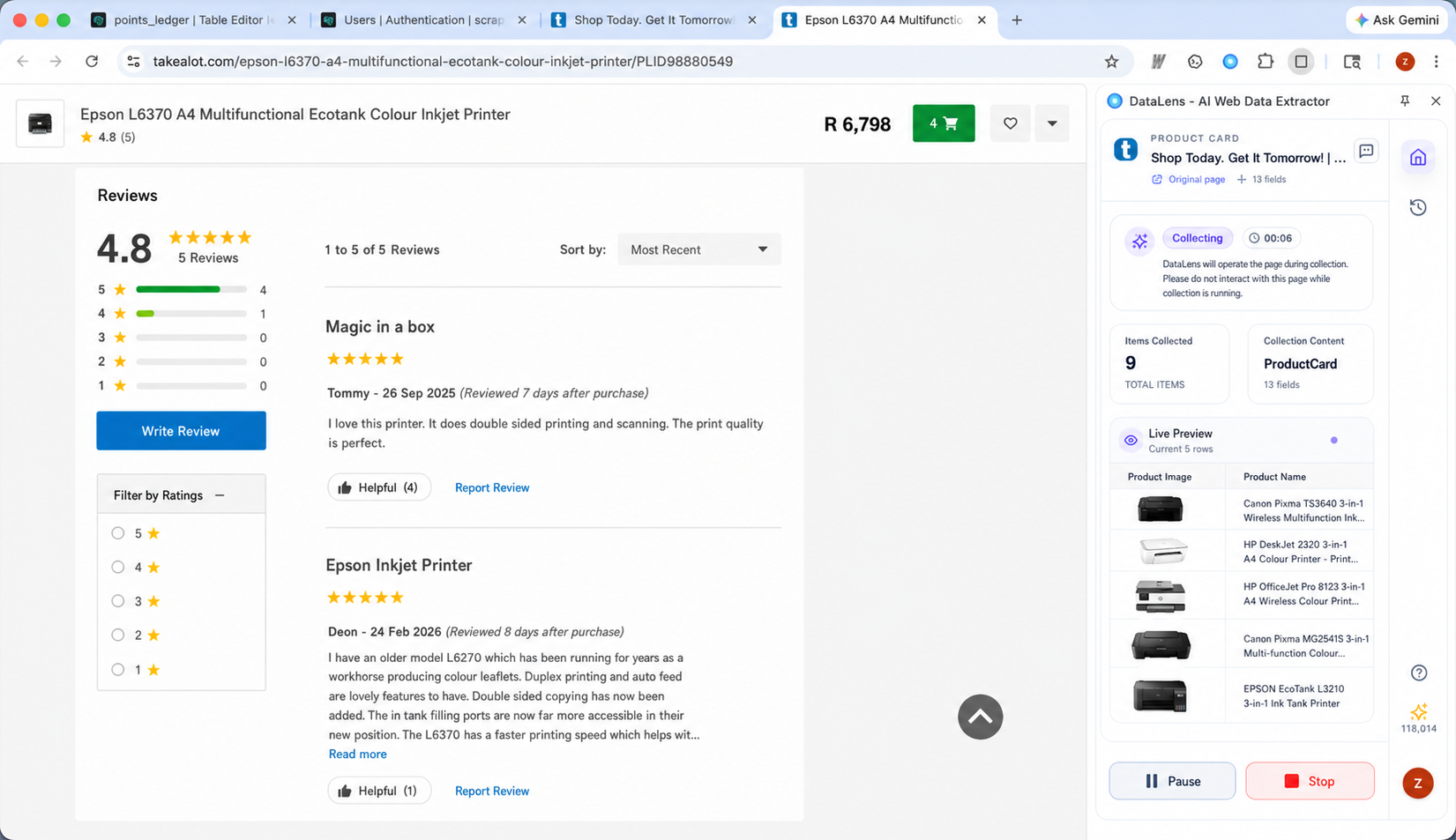Viewport: 1456px width, 840px height.
Task: Click the Collecting sparkle status icon
Action: [1139, 241]
